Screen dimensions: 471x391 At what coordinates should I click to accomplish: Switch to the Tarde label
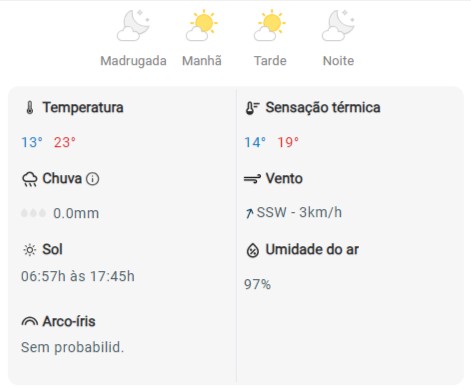pyautogui.click(x=270, y=61)
